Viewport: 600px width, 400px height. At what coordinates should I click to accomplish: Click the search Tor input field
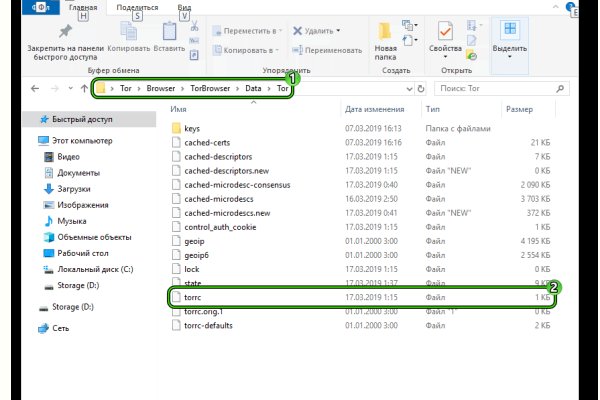click(500, 89)
